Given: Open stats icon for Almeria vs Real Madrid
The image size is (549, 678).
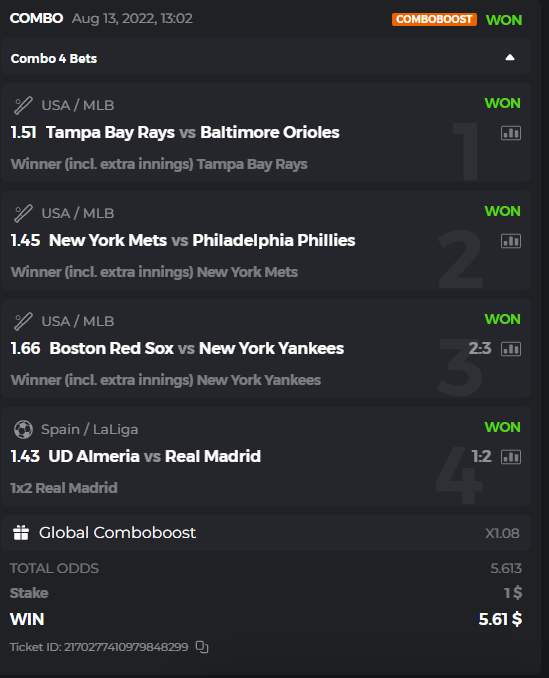Looking at the screenshot, I should pos(511,457).
